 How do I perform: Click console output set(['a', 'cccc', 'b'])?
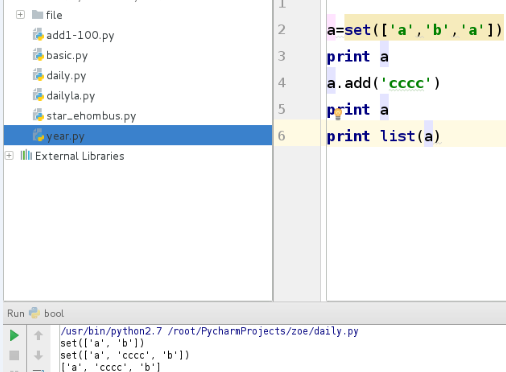click(x=125, y=355)
